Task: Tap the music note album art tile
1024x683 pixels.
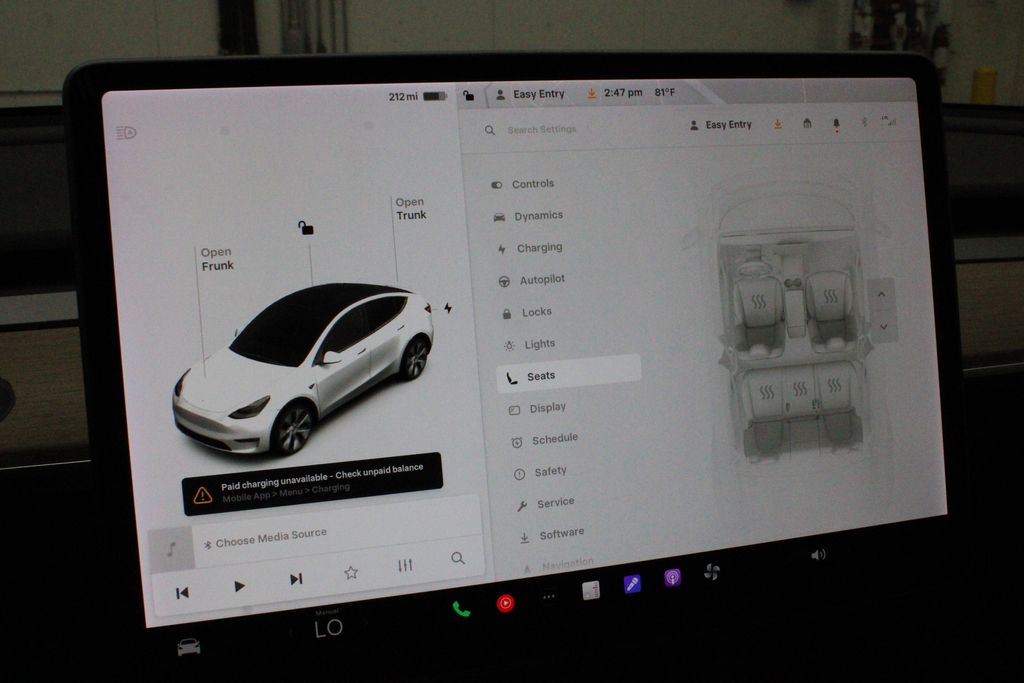Action: (x=172, y=548)
